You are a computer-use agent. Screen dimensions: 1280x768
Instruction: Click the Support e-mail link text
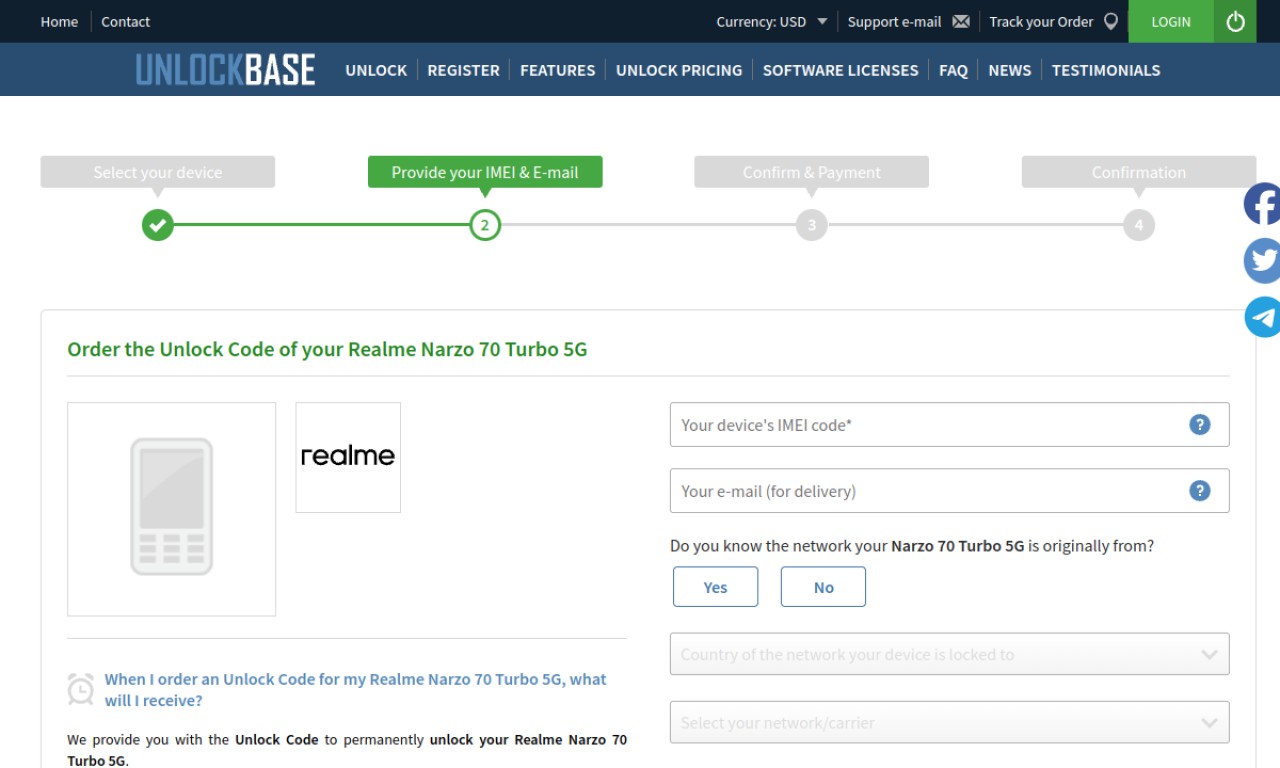[x=894, y=21]
